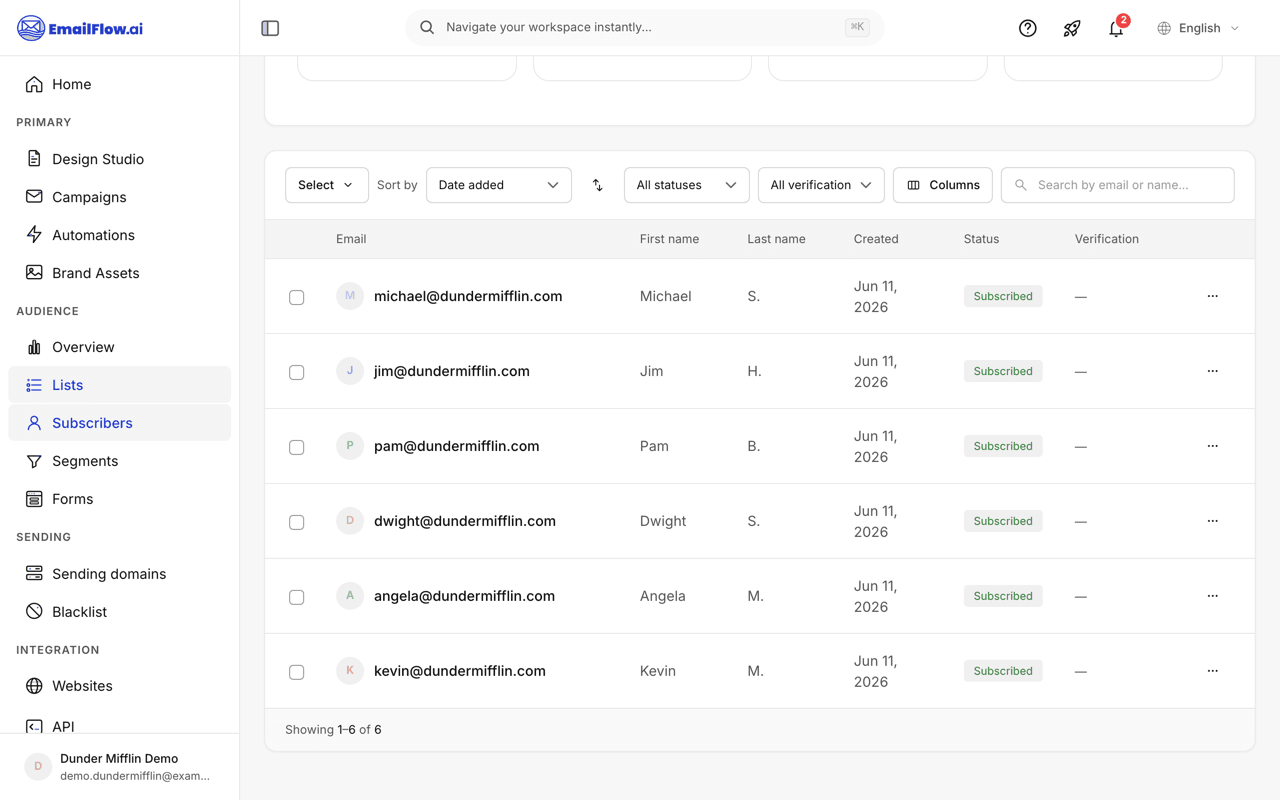
Task: Click the Verification column header
Action: pyautogui.click(x=1107, y=239)
